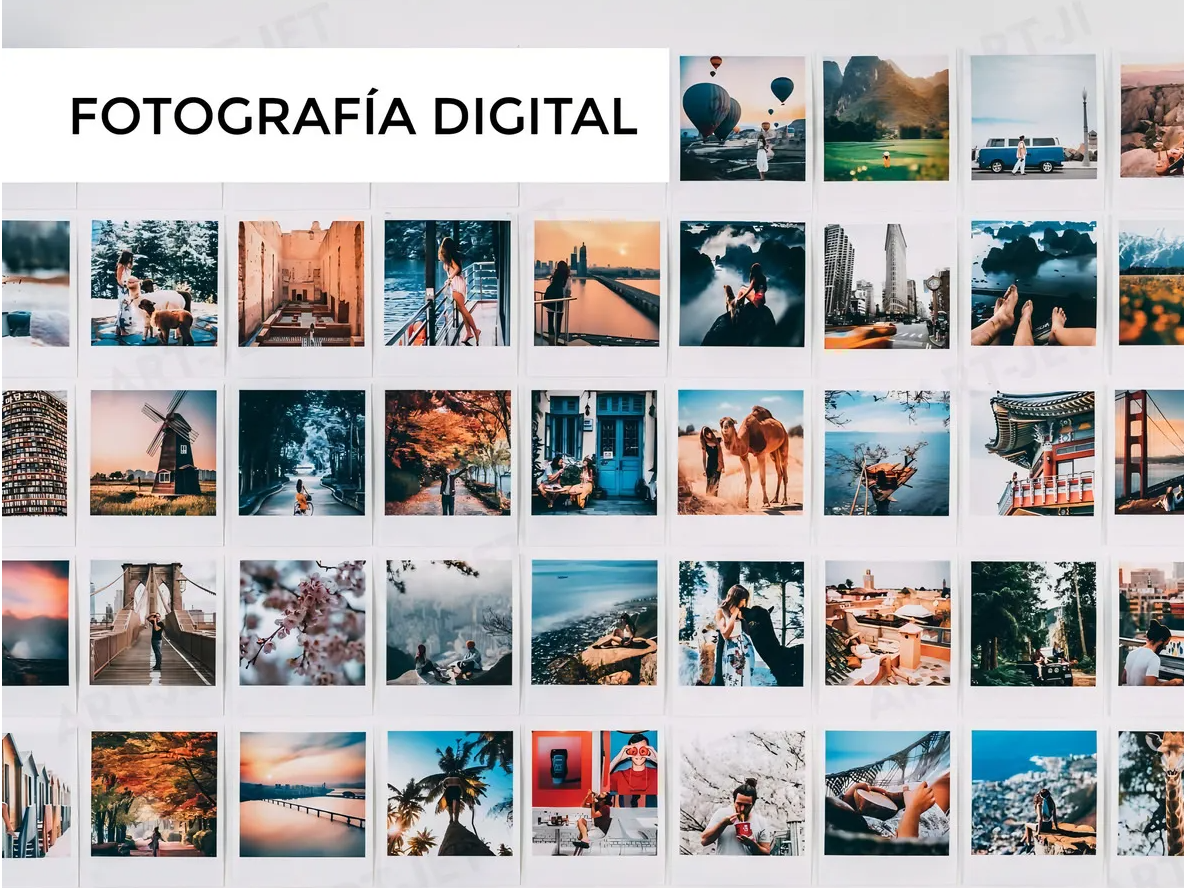Image resolution: width=1184 pixels, height=888 pixels.
Task: Open the giraffe photo
Action: pos(1152,793)
